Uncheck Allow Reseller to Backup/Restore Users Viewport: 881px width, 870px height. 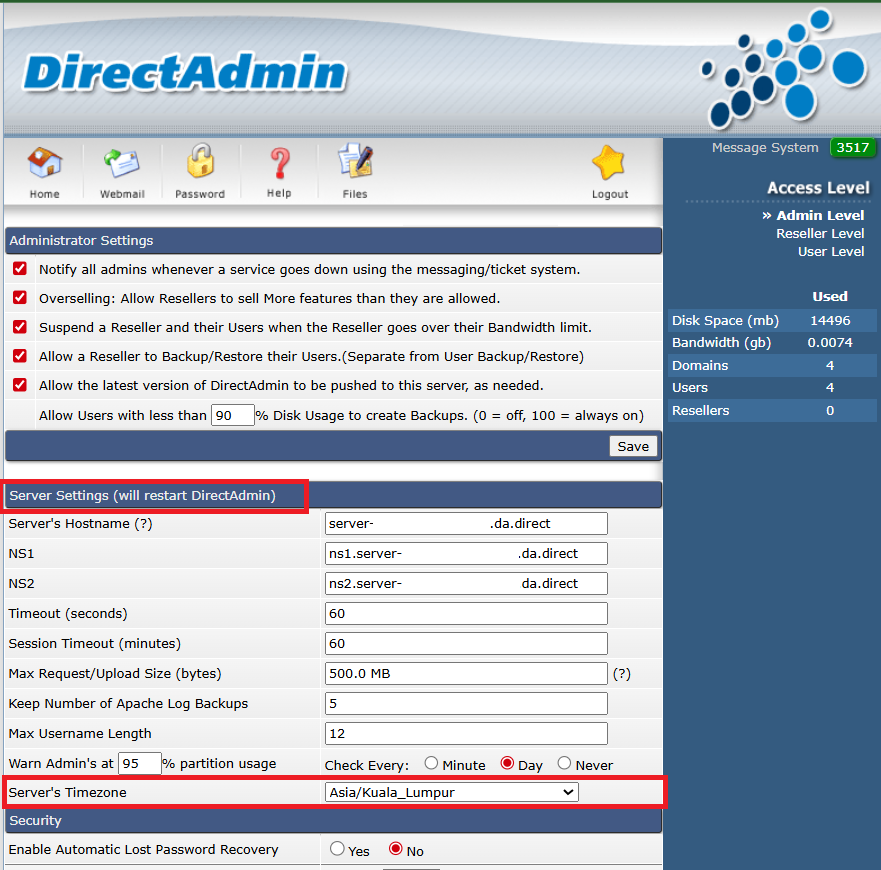point(20,356)
